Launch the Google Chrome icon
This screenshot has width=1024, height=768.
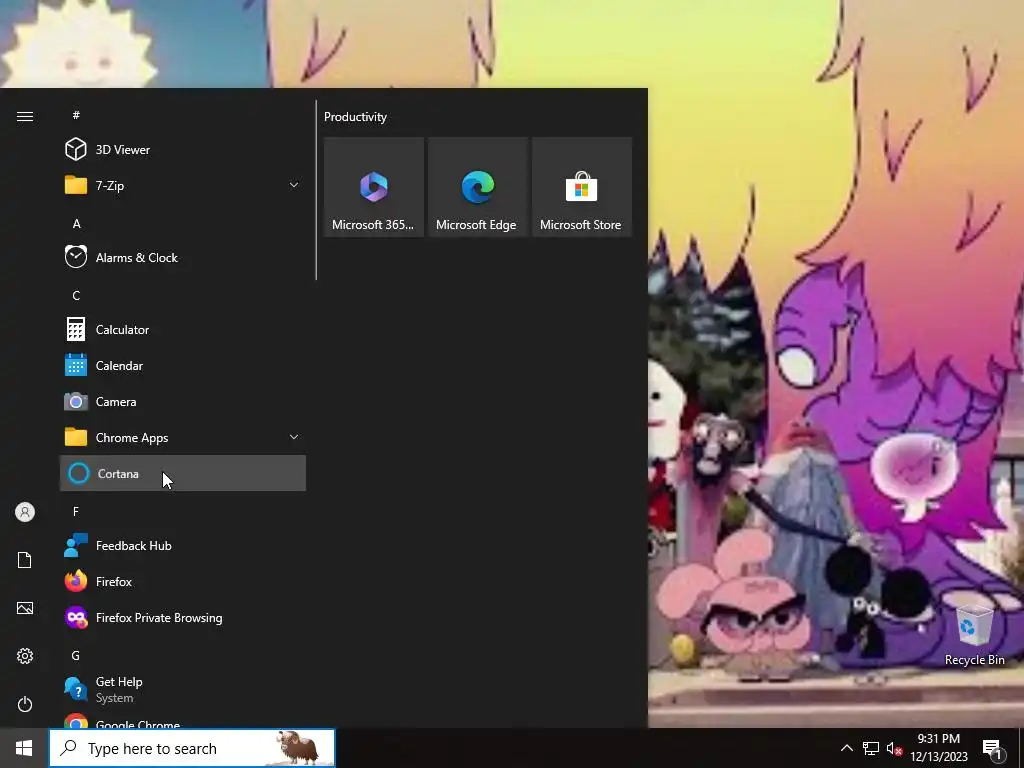tap(76, 721)
